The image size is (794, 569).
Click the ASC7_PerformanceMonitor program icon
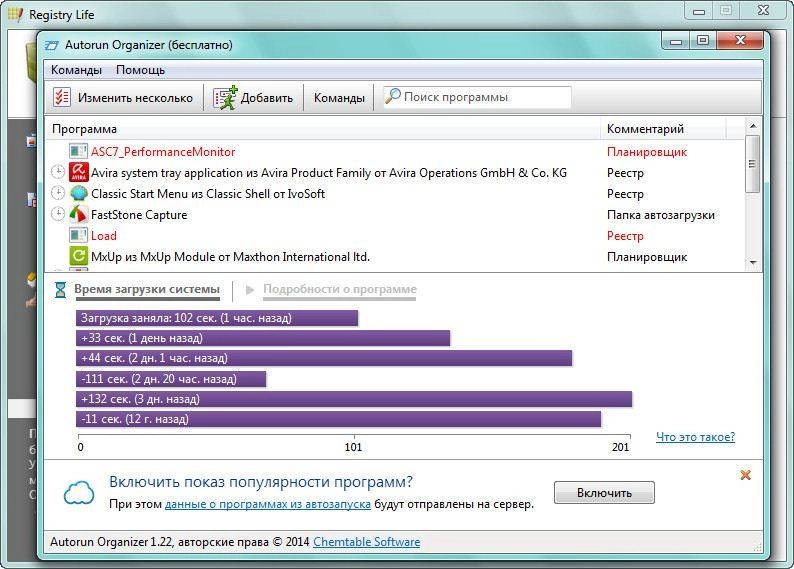tap(78, 151)
